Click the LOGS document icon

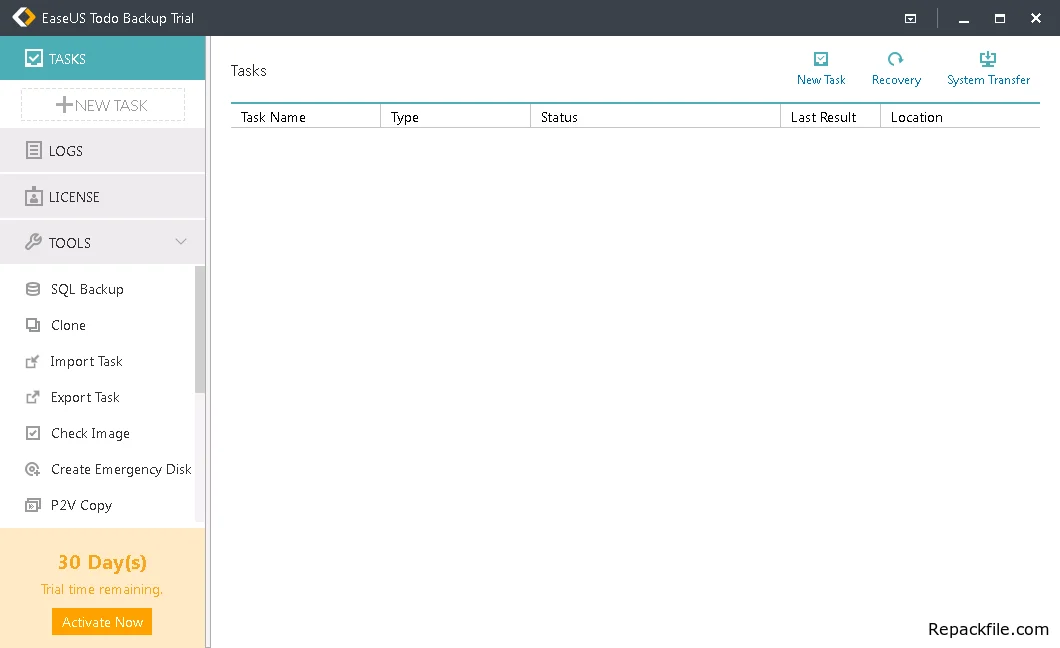point(34,150)
